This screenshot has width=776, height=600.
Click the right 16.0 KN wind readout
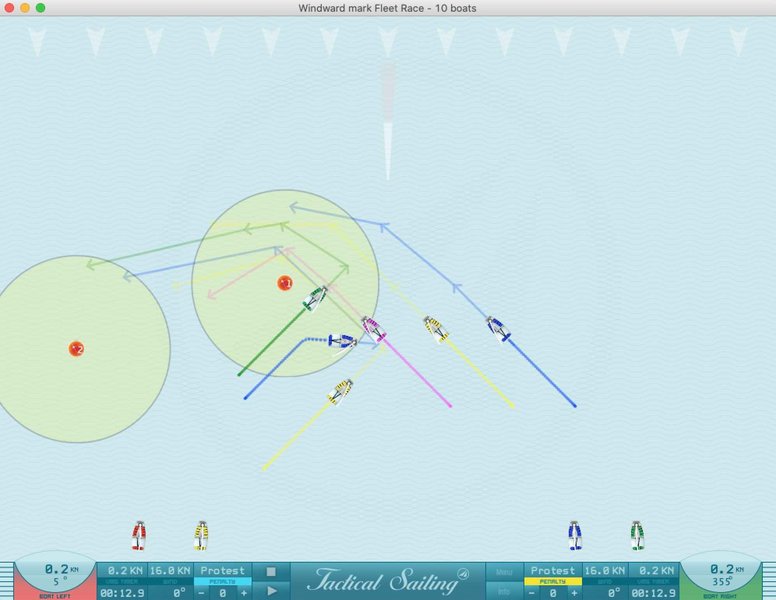point(605,570)
